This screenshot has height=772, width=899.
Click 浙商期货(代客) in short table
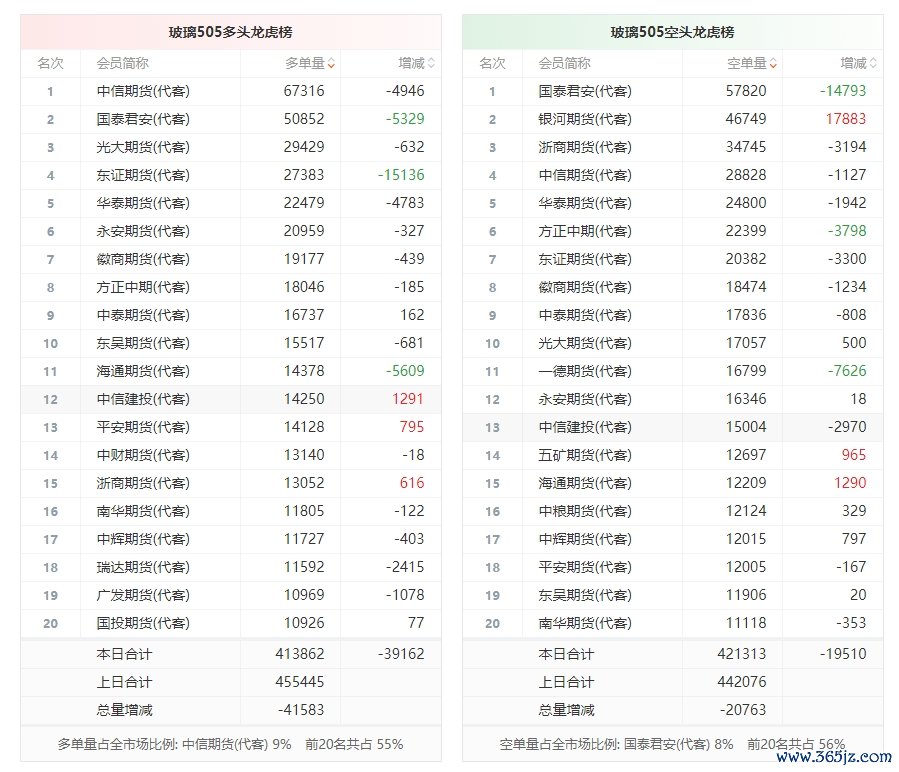point(585,147)
